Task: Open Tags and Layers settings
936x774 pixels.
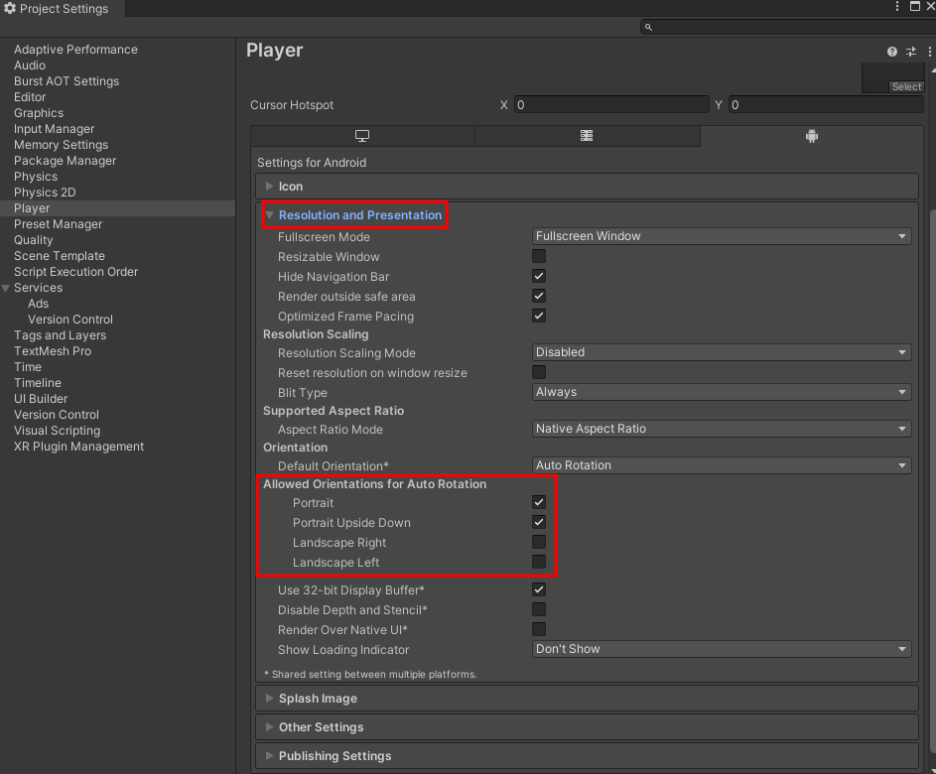Action: click(60, 335)
